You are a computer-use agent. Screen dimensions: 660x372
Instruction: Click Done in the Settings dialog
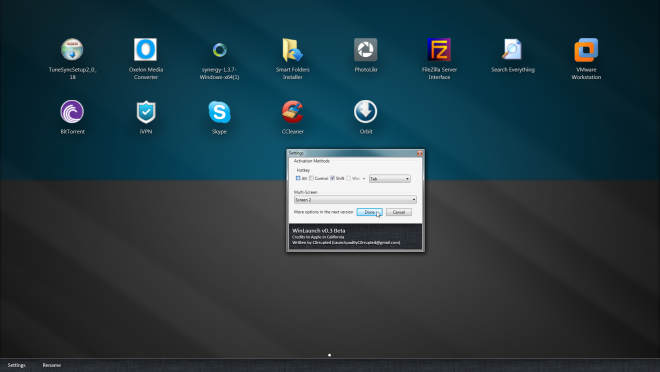click(x=370, y=212)
